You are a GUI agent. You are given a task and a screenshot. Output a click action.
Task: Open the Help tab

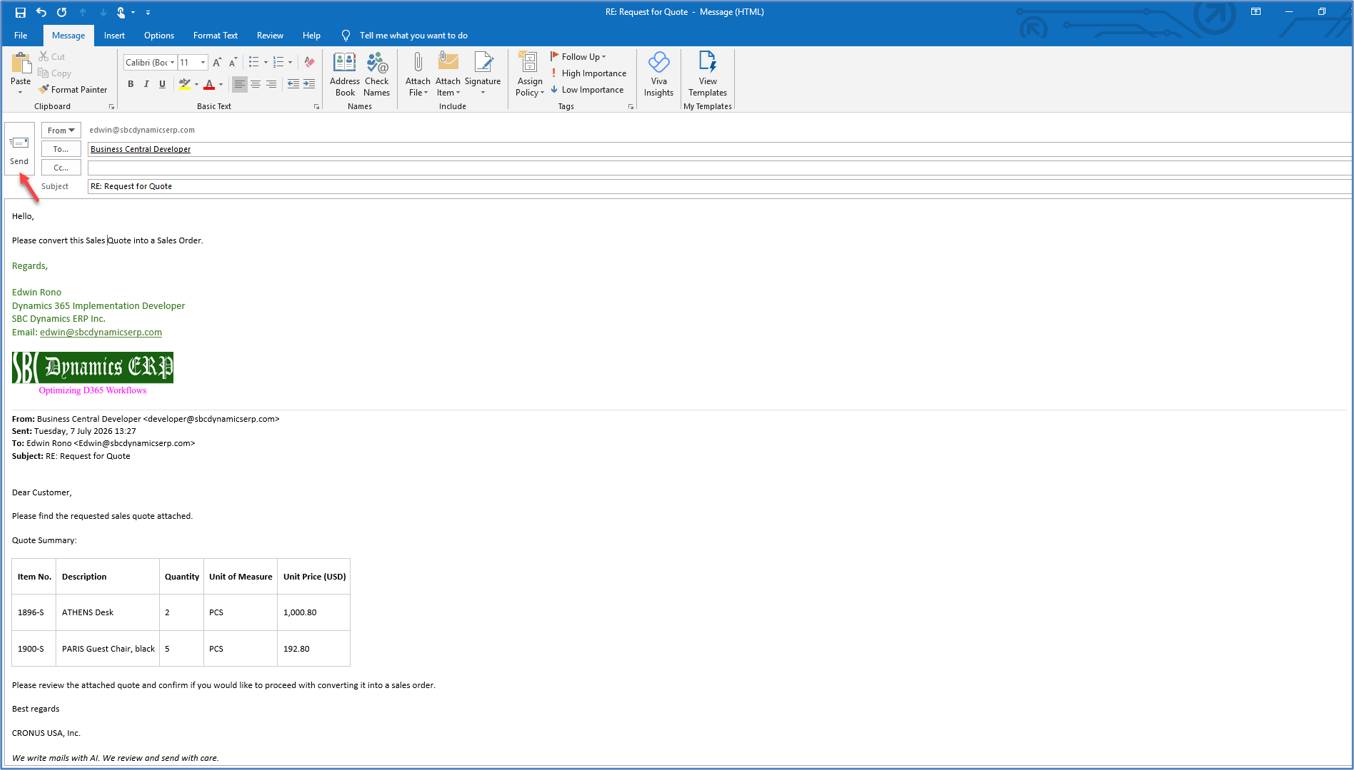(x=311, y=35)
